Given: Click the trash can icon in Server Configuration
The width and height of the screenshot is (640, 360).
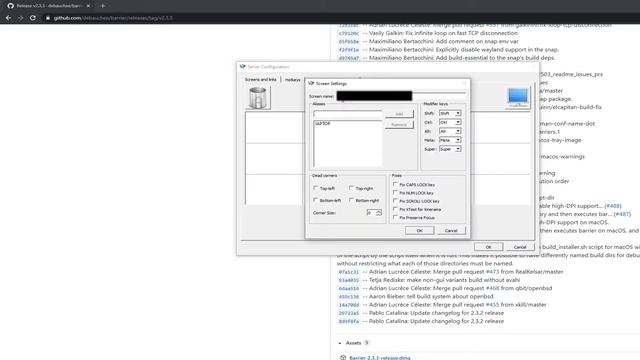Looking at the screenshot, I should coord(258,98).
